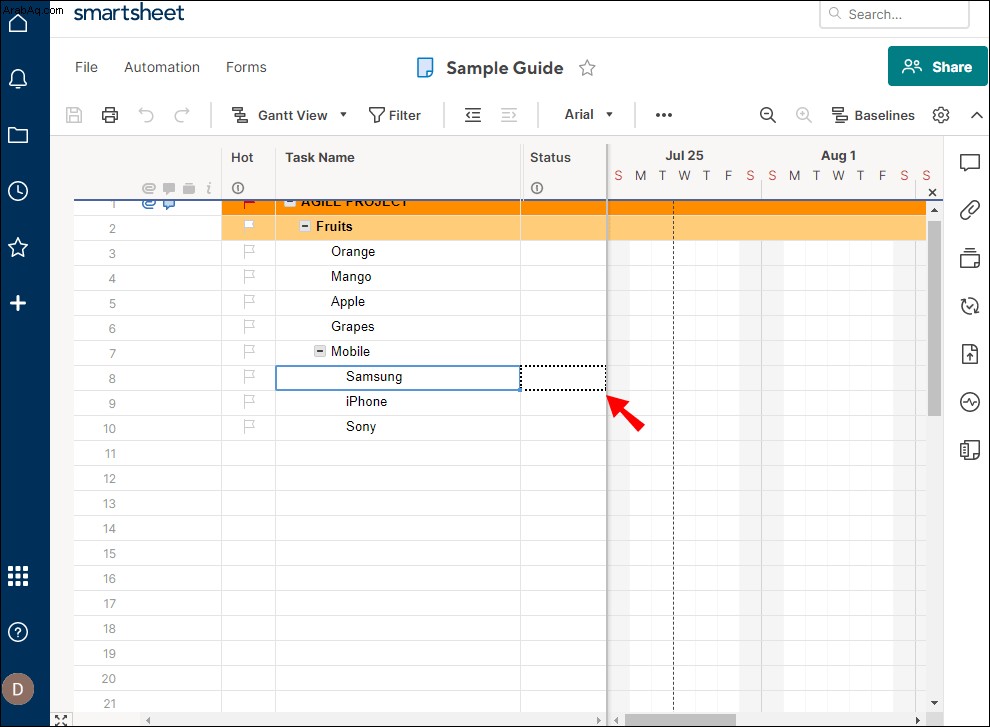Zoom in the Gantt timeline
This screenshot has width=990, height=727.
click(804, 115)
